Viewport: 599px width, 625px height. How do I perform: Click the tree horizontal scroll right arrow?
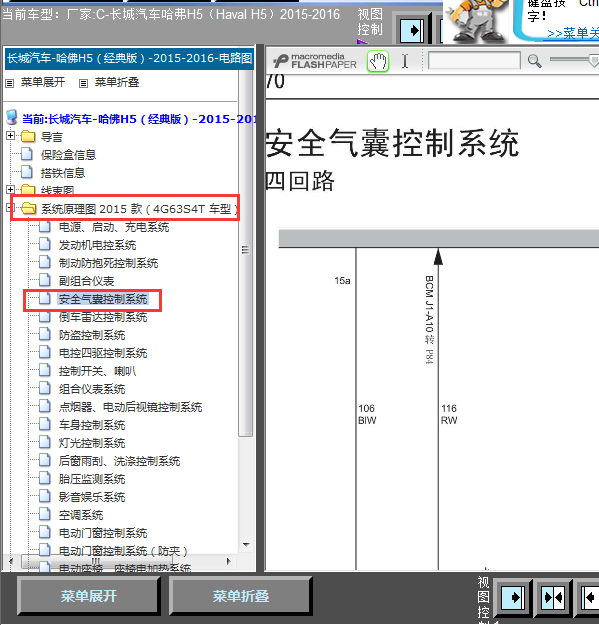[x=228, y=561]
